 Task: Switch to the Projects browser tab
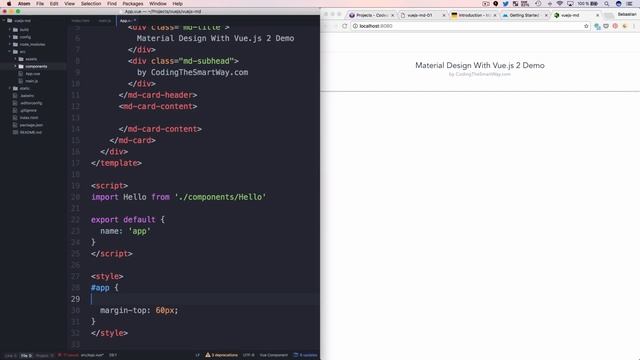pos(371,15)
